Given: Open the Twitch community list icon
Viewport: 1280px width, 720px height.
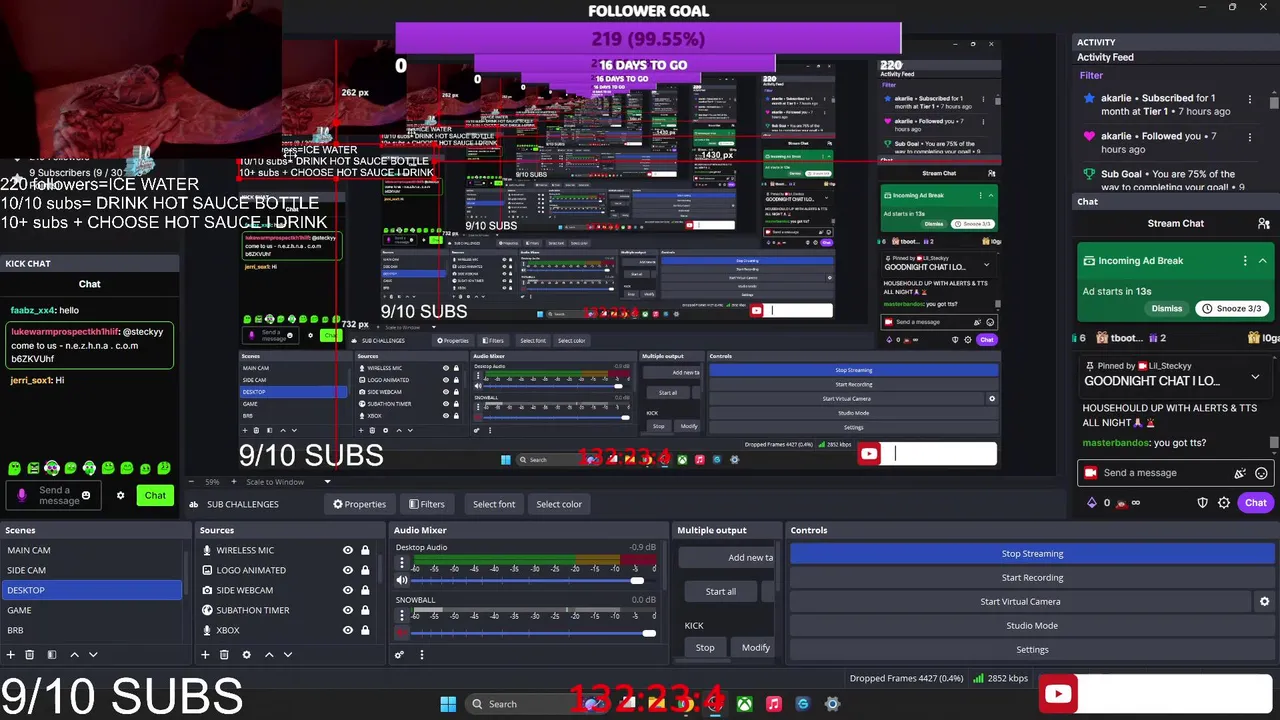Looking at the screenshot, I should click(x=1264, y=224).
